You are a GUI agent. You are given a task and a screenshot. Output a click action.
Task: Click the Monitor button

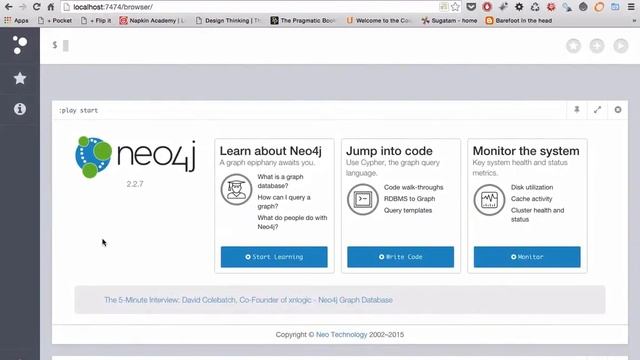527,257
